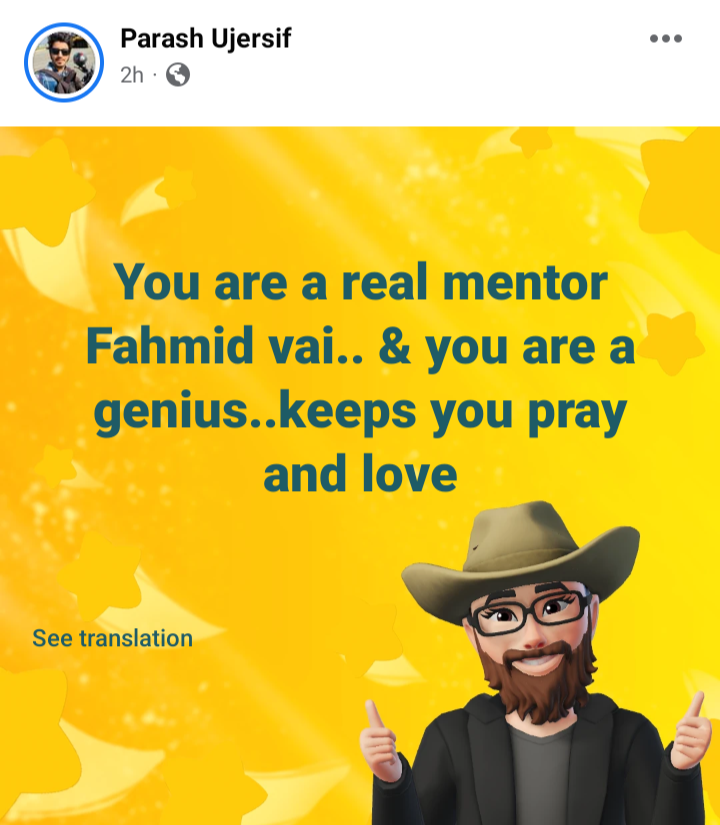Screen dimensions: 720x825
Task: Click the 2h post timestamp
Action: pos(132,75)
